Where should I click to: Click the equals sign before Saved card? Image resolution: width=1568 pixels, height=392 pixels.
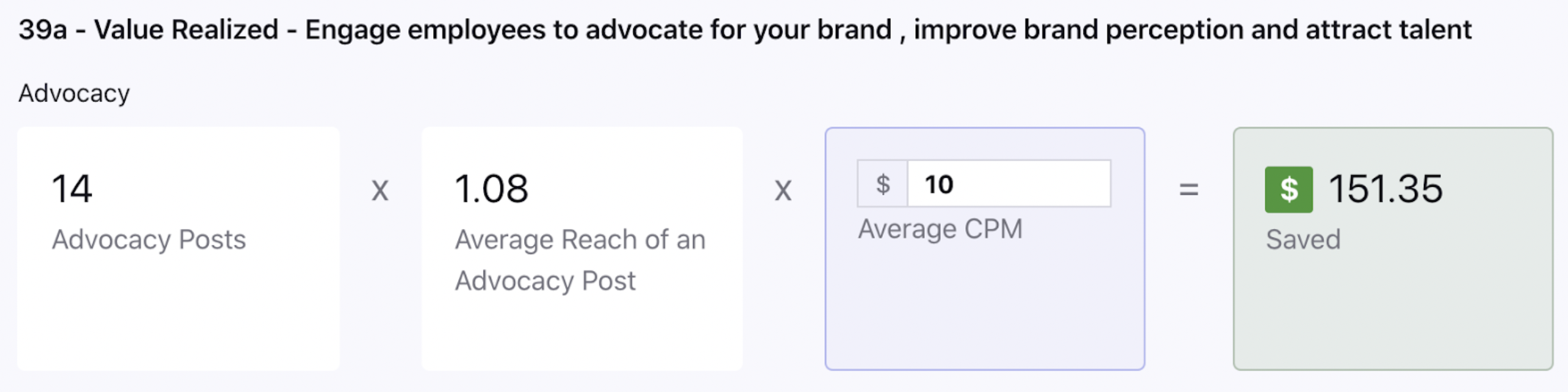[x=1189, y=189]
